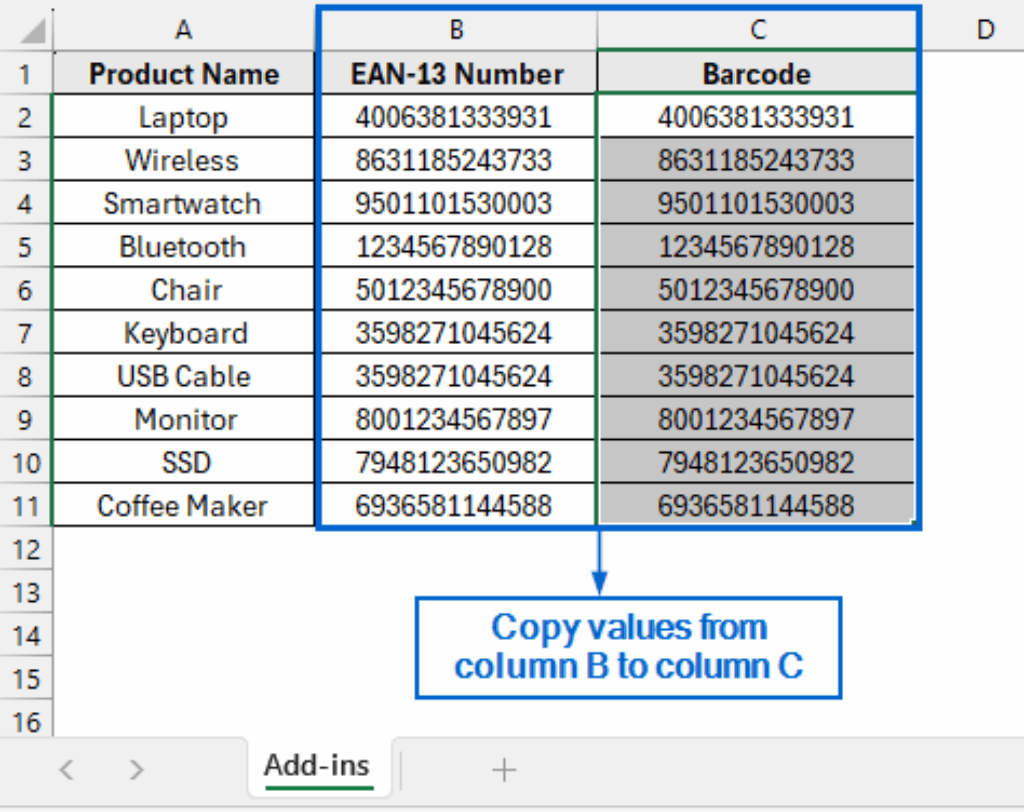Select column header A

(x=183, y=29)
